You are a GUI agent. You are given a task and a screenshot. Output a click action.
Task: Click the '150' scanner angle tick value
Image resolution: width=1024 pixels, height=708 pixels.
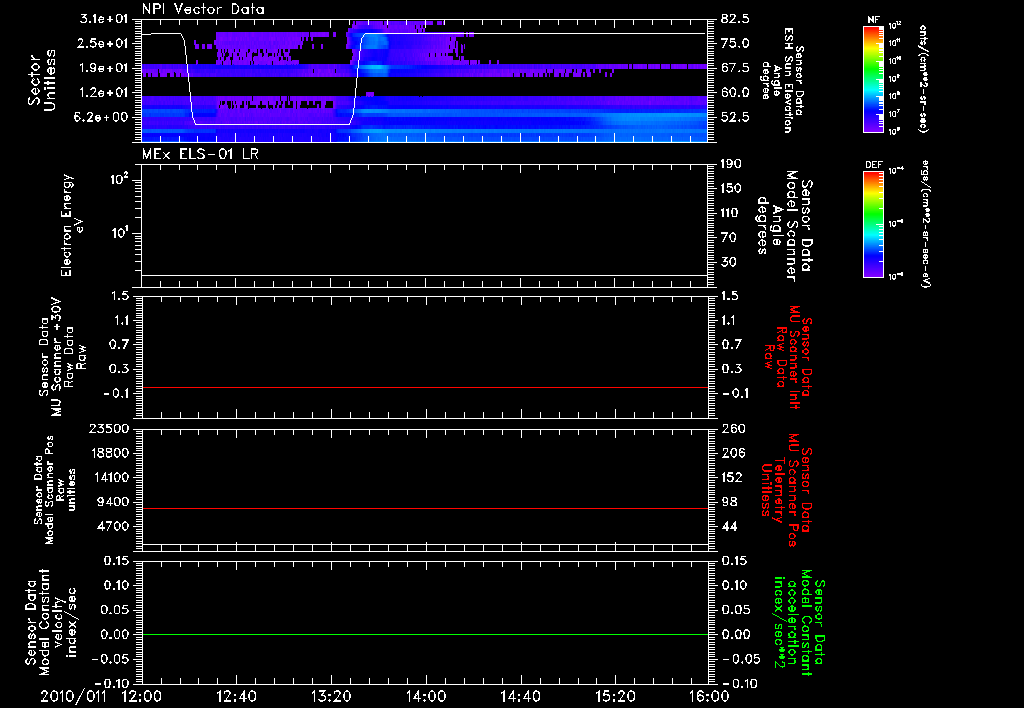click(x=731, y=189)
